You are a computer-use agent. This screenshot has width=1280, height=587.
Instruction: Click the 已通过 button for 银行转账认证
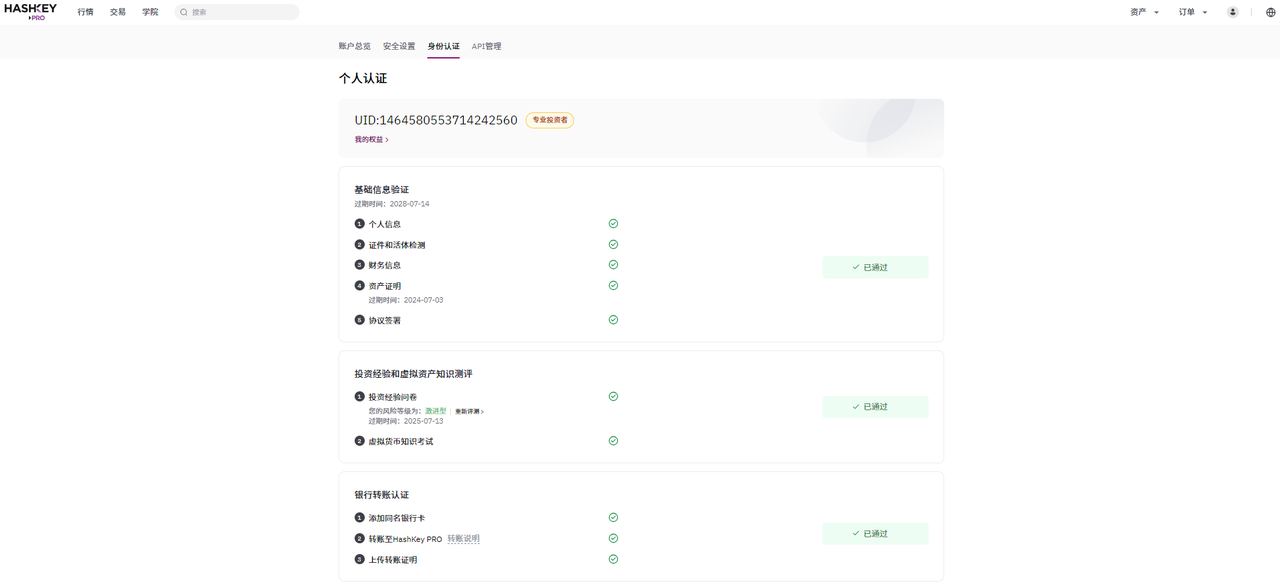coord(875,534)
